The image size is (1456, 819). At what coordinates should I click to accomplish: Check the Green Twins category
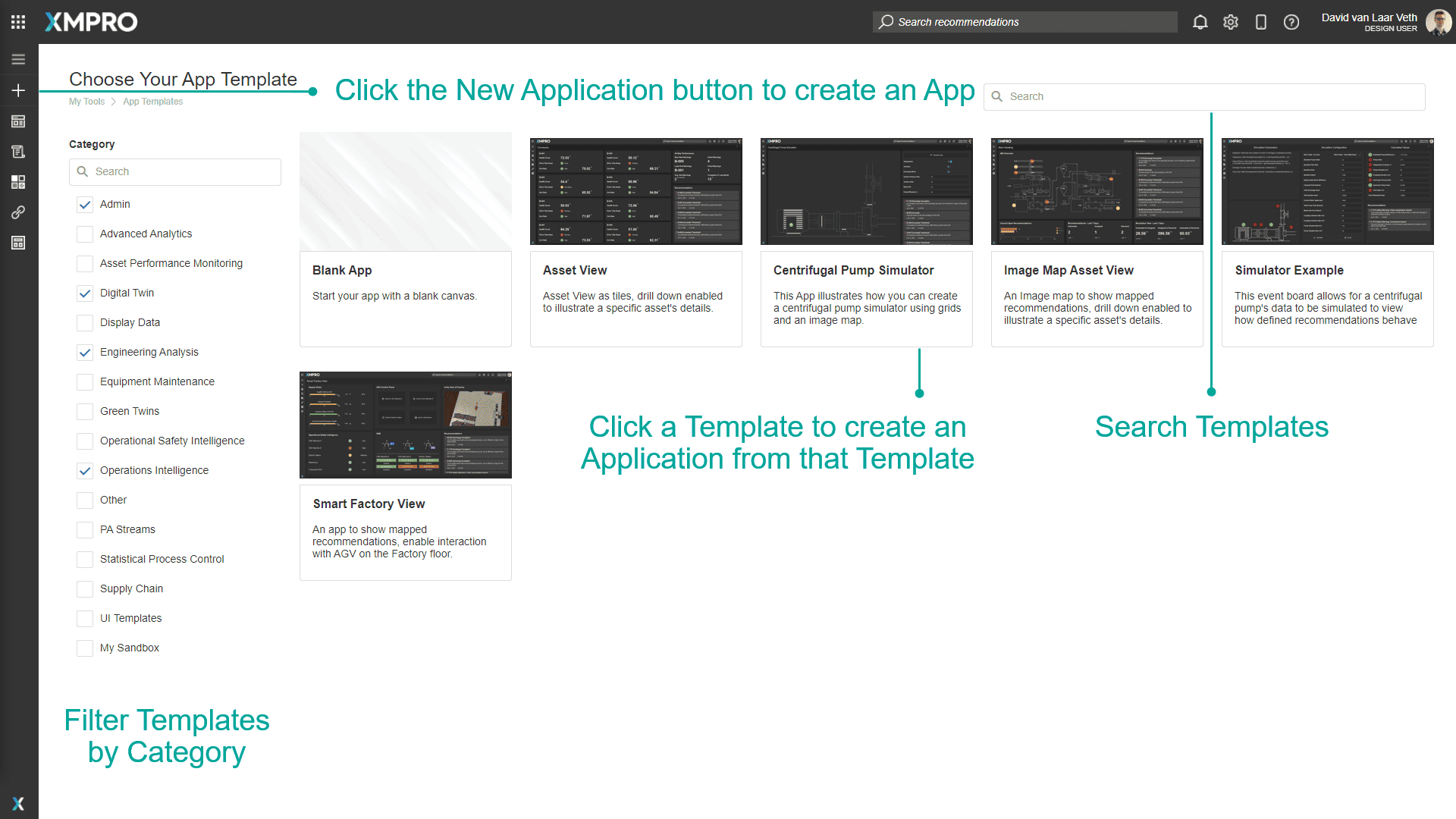tap(84, 411)
